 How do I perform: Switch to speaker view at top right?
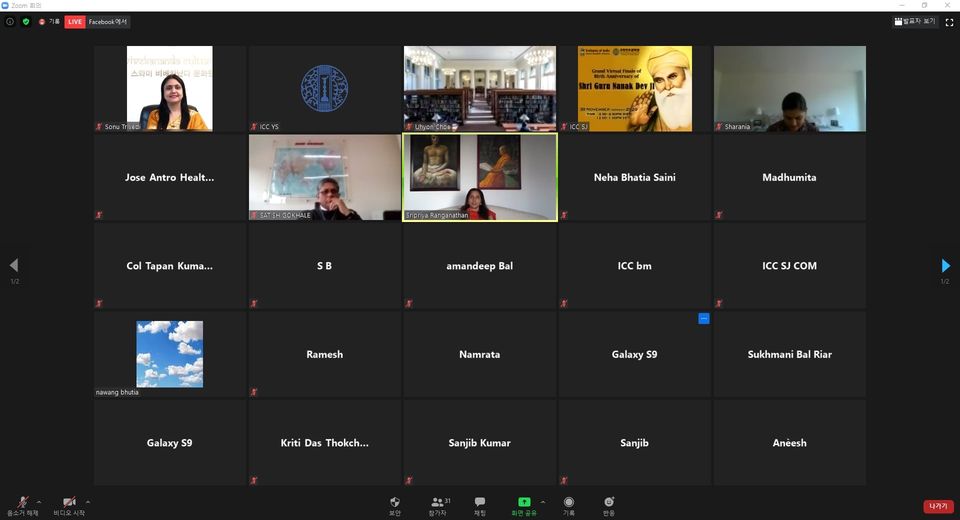pos(915,21)
